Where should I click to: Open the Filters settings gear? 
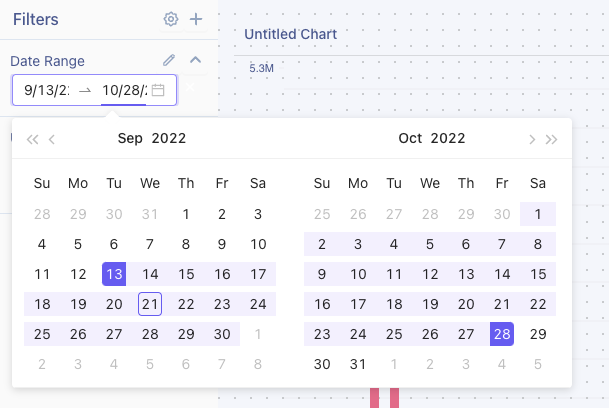click(171, 19)
